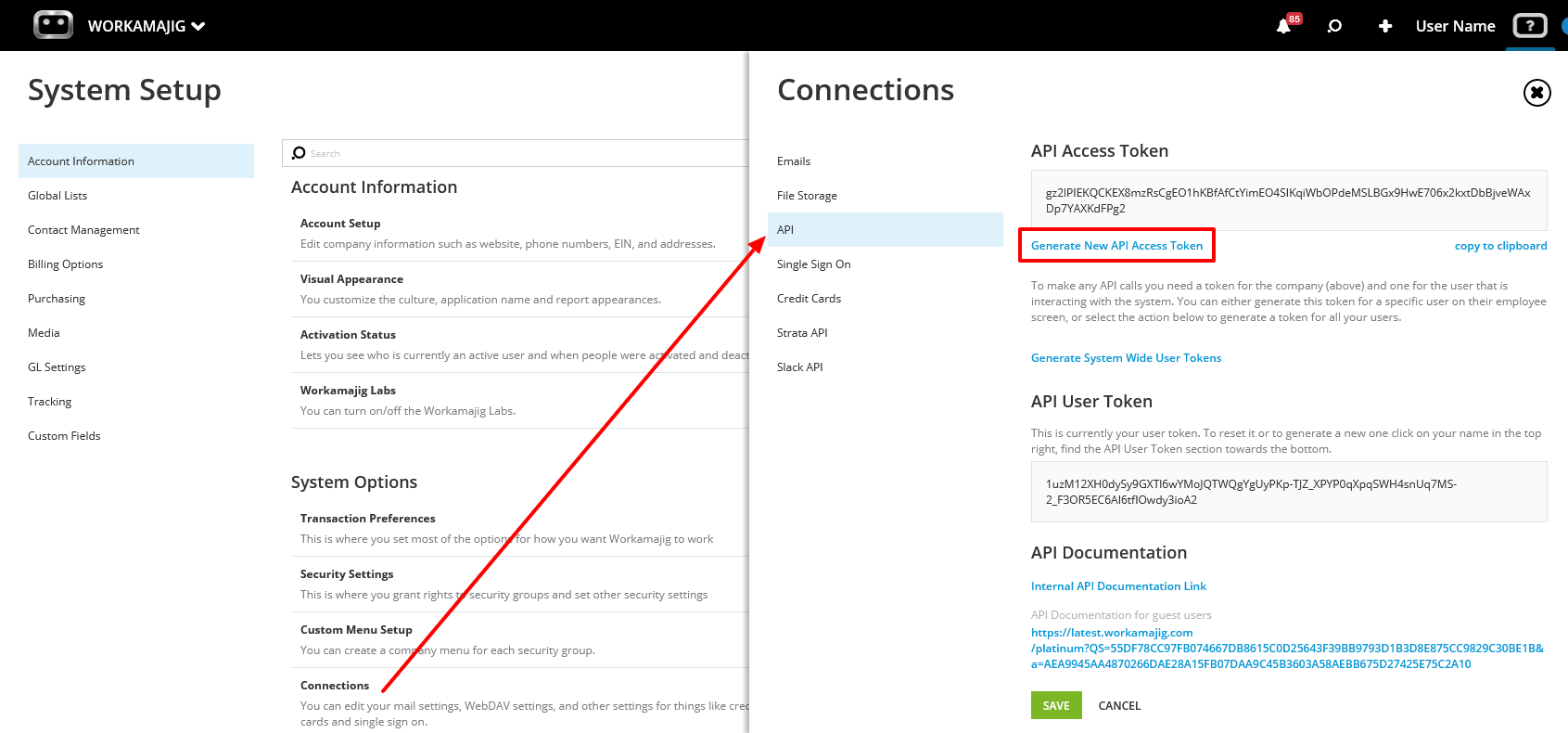
Task: Open the notifications bell icon
Action: tap(1284, 26)
